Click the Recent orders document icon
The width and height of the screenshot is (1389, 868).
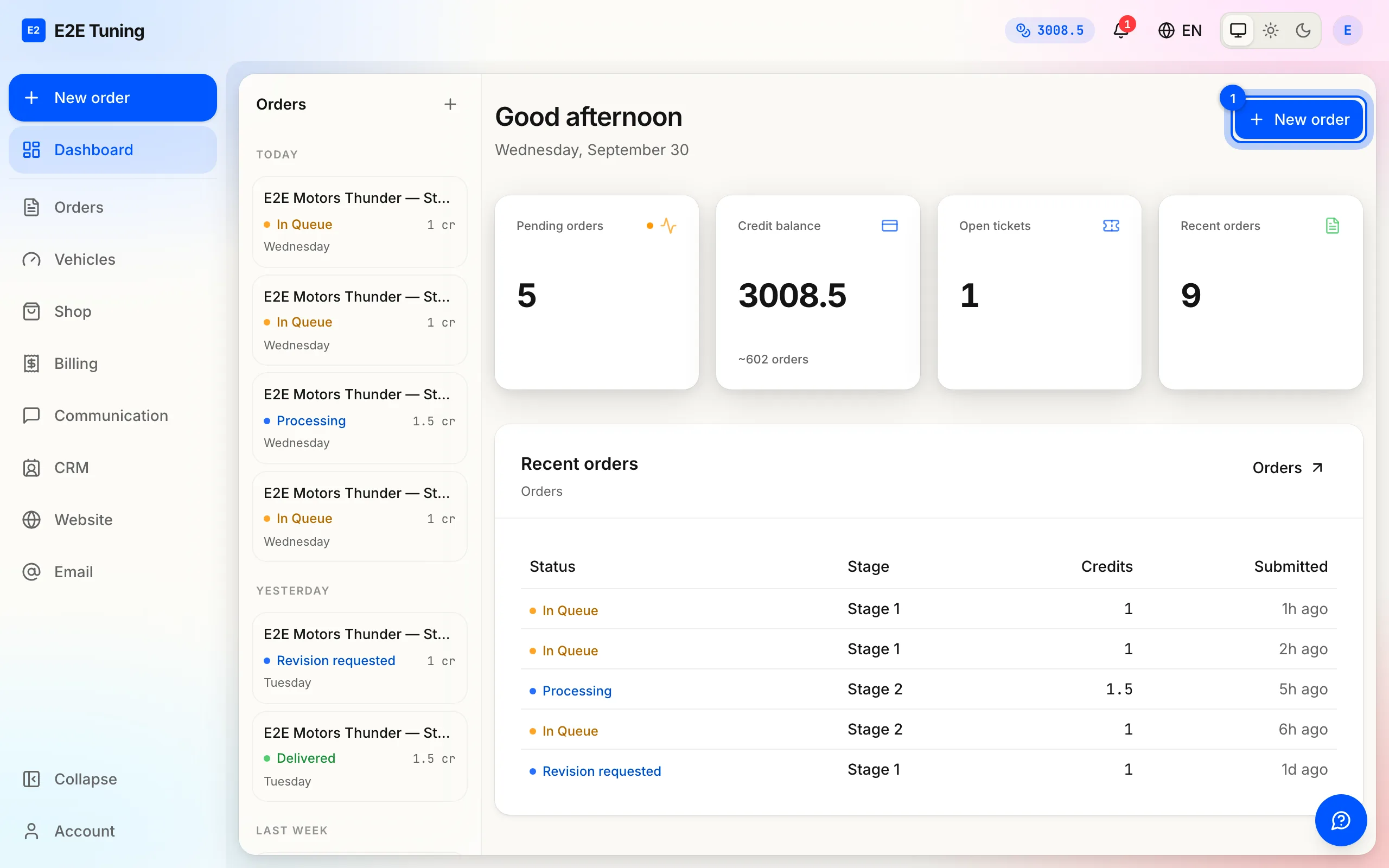(1332, 226)
